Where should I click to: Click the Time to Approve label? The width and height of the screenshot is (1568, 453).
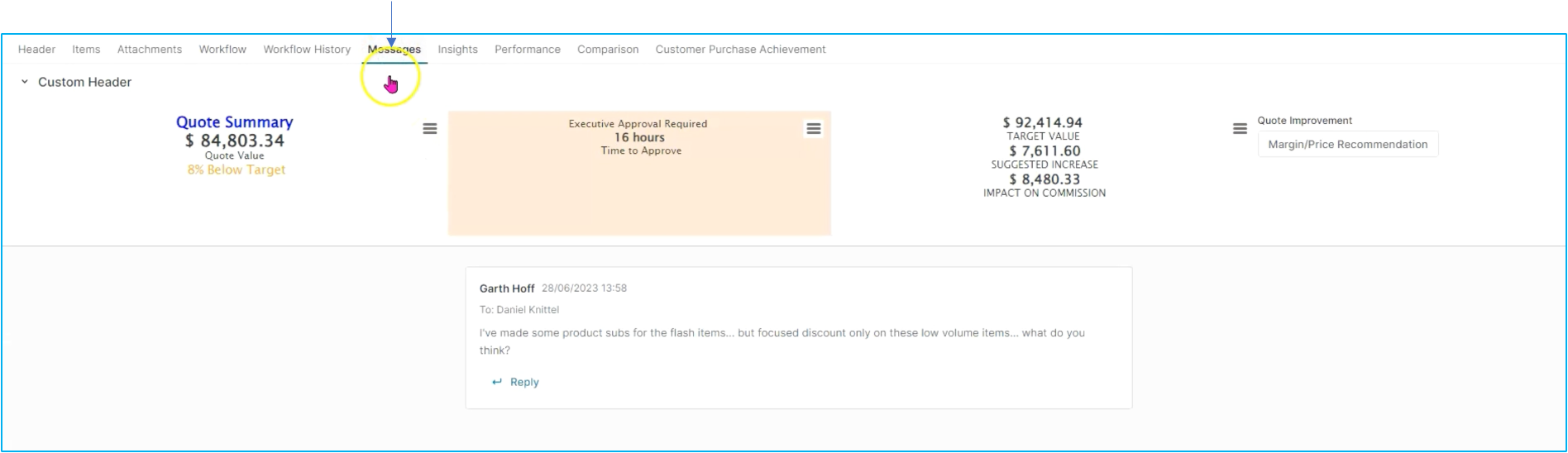(x=641, y=151)
